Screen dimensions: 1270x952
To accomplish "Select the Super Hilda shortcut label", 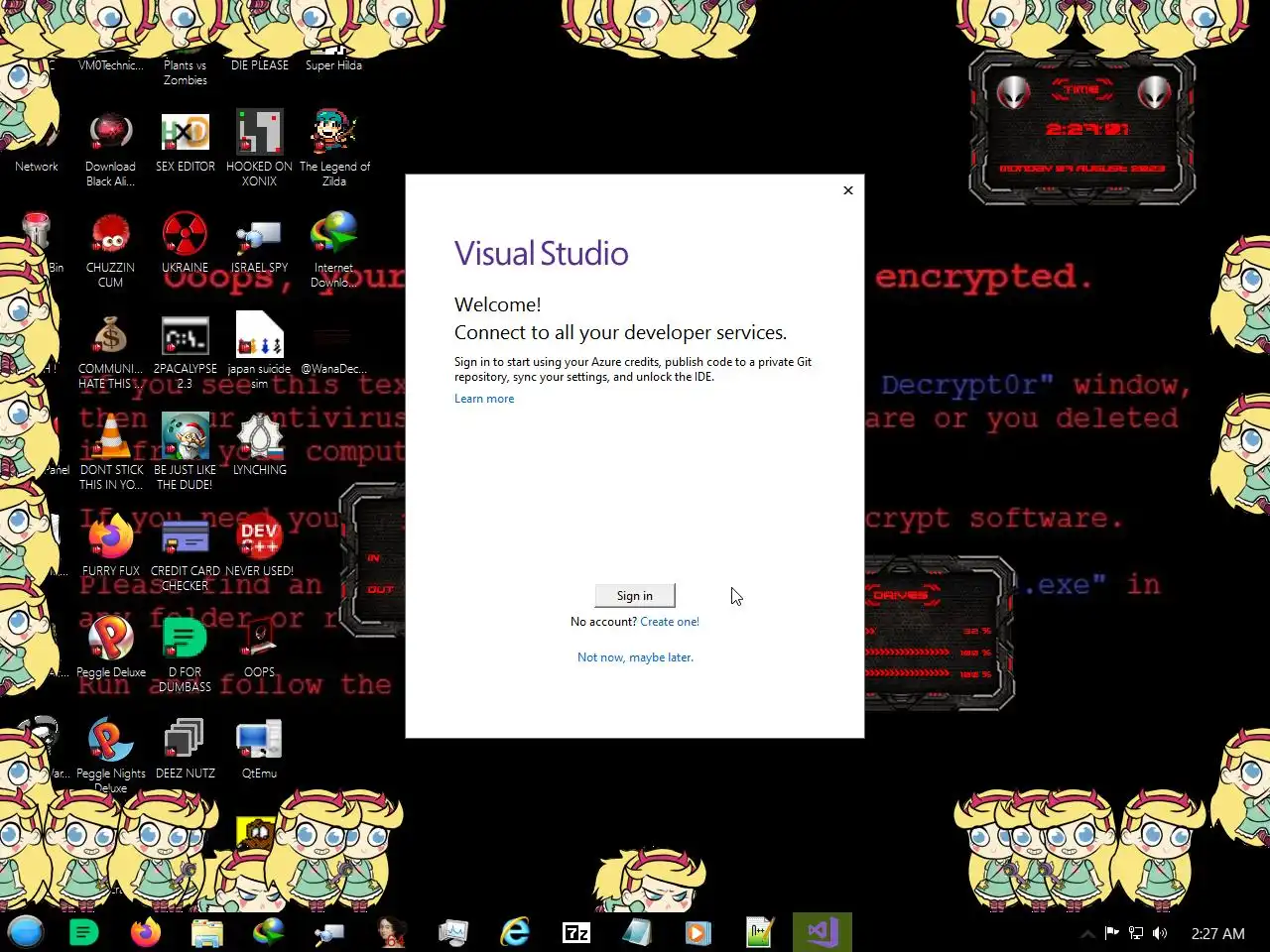I will pos(334,65).
